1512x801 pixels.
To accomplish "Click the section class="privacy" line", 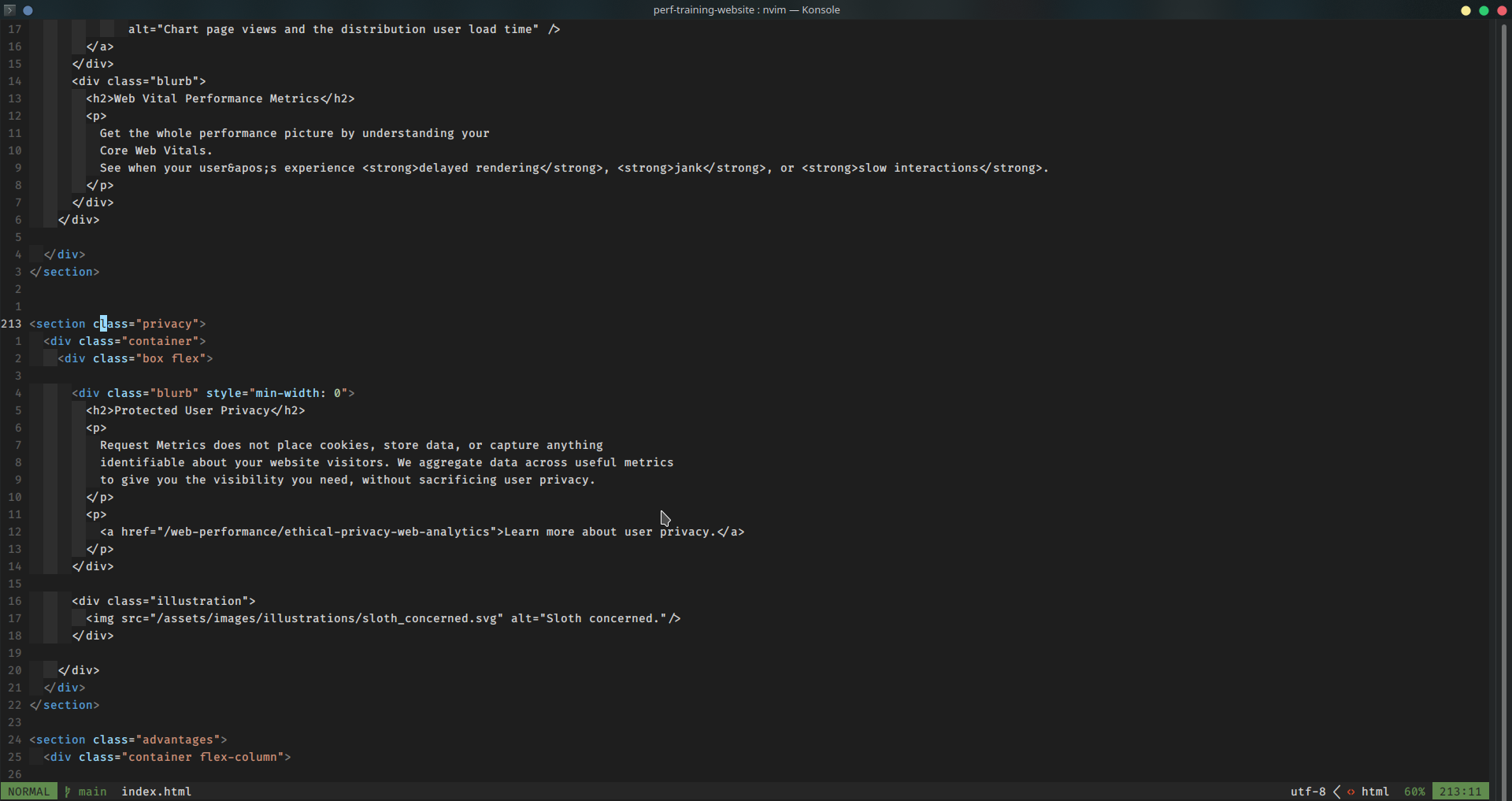I will [118, 324].
